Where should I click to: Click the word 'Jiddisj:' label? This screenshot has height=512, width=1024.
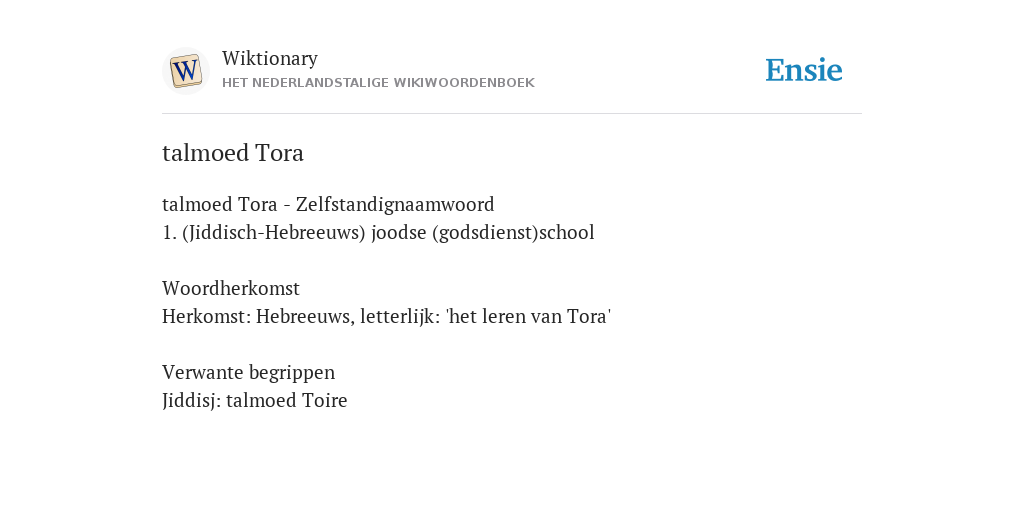(x=191, y=400)
